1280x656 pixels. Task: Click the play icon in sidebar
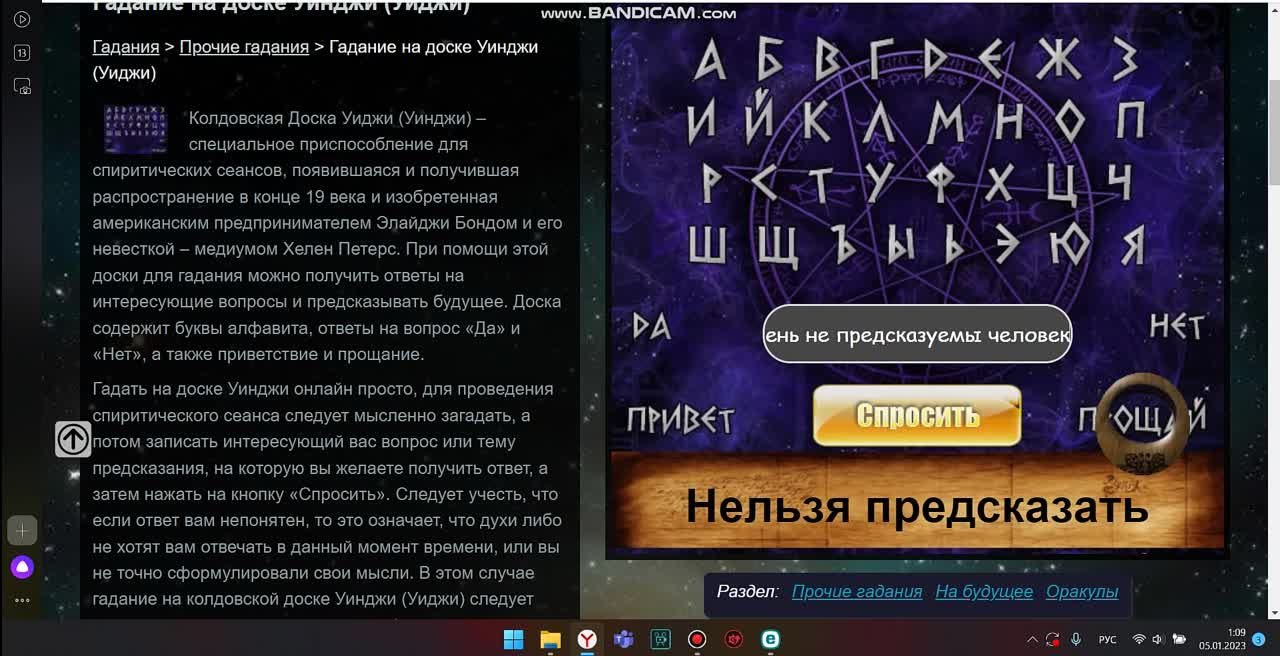22,19
